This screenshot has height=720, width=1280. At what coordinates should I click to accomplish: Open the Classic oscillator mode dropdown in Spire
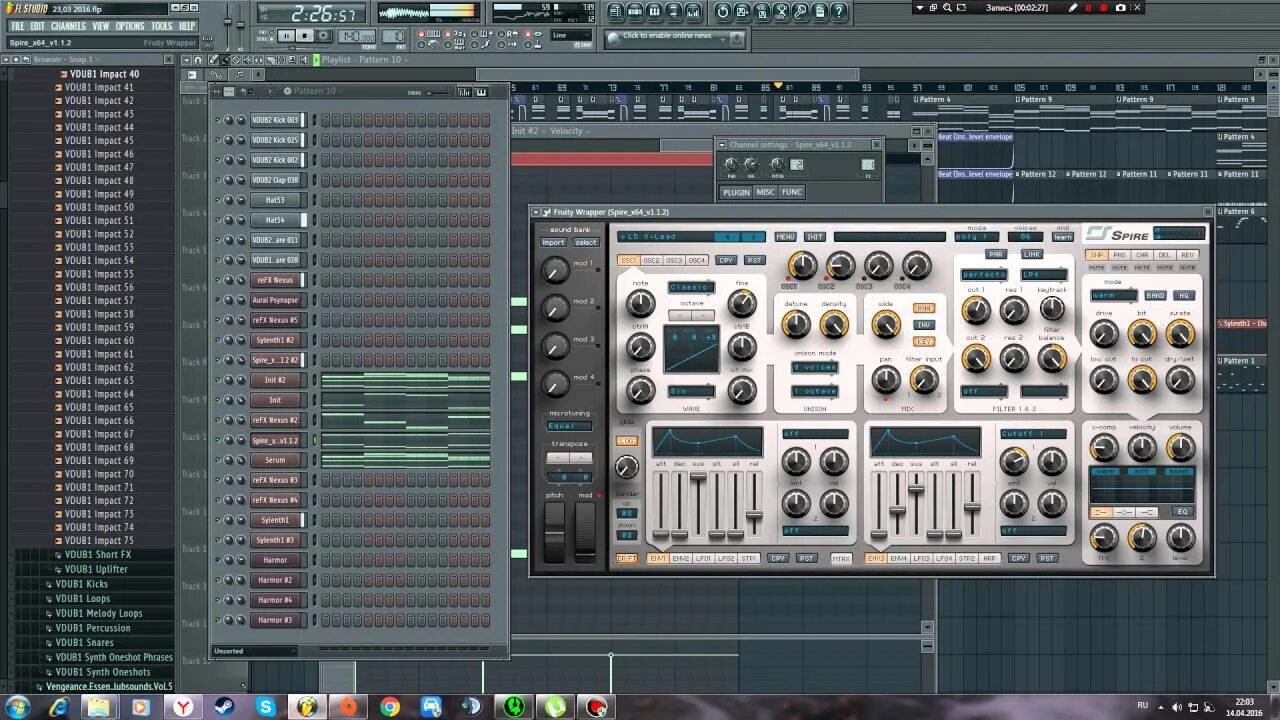click(692, 287)
